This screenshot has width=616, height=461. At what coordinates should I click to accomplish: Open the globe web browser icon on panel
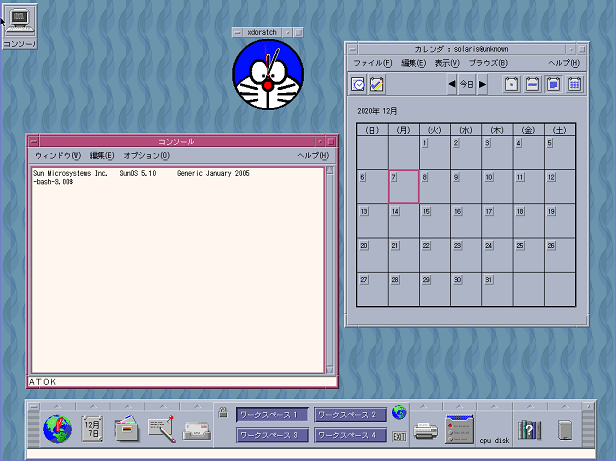pyautogui.click(x=57, y=429)
